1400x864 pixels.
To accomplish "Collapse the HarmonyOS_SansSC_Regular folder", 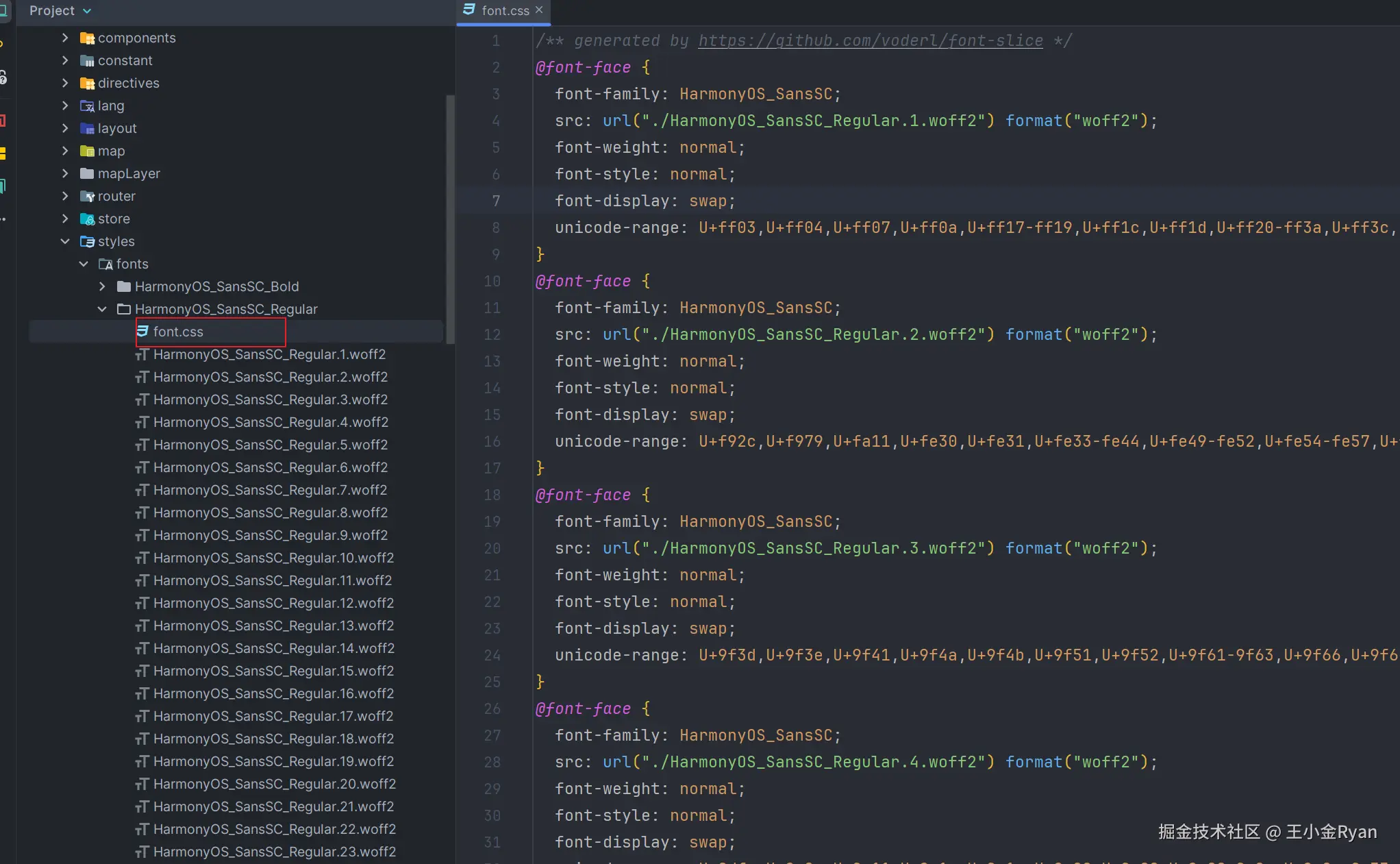I will click(x=102, y=309).
